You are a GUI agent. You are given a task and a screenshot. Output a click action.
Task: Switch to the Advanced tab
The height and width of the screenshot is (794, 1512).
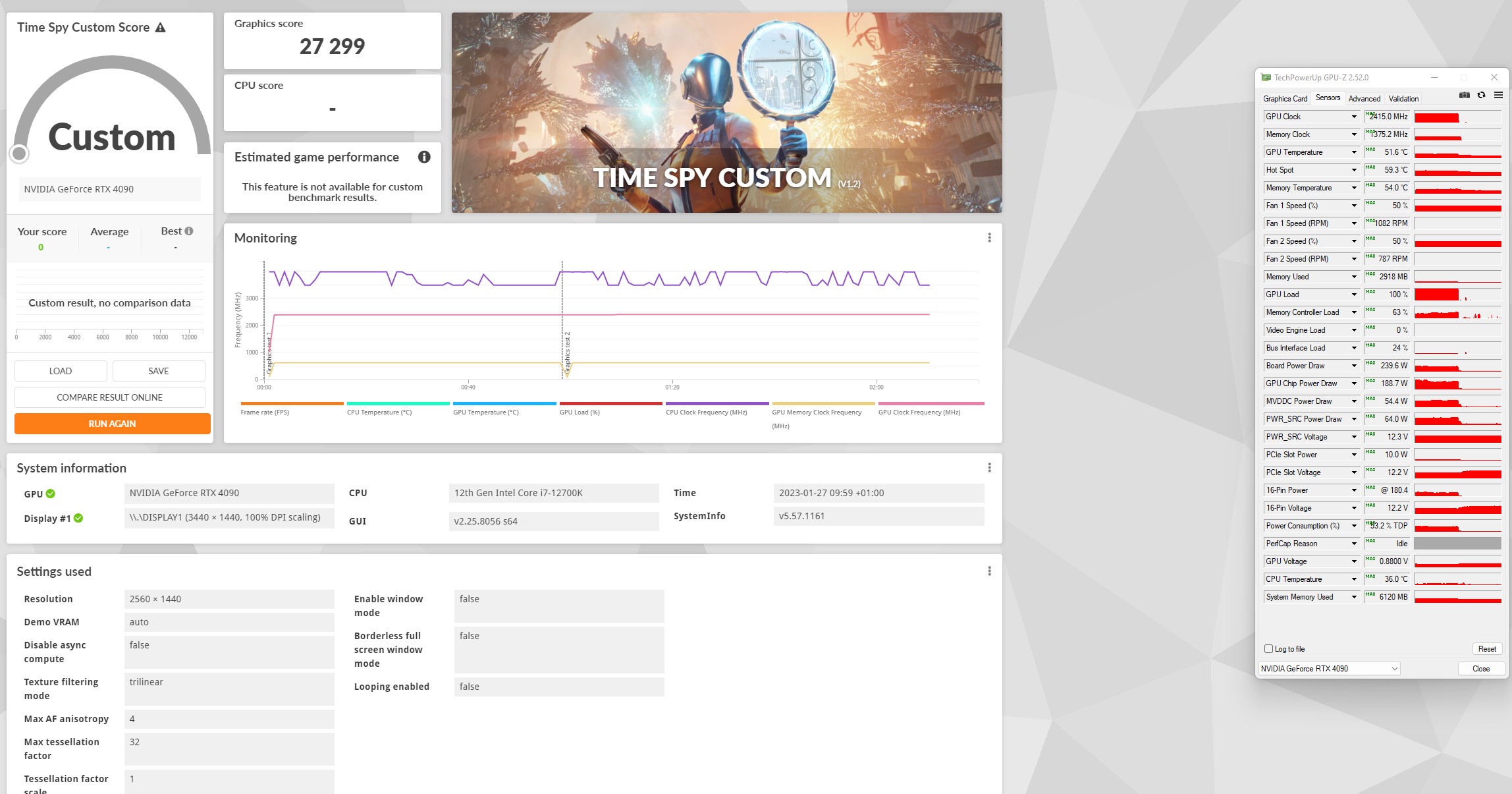pyautogui.click(x=1364, y=99)
